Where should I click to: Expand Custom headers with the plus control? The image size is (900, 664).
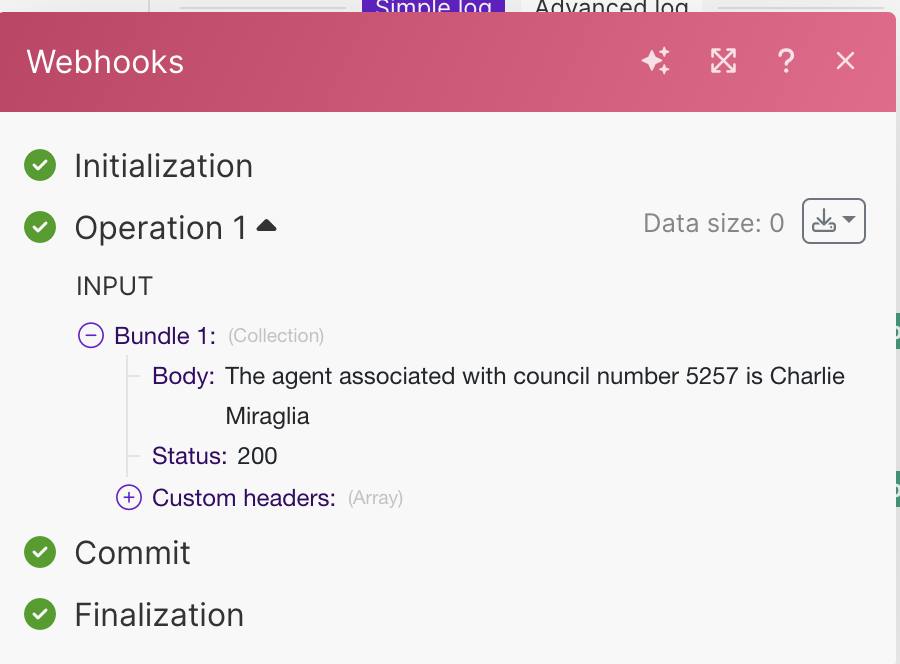(131, 497)
